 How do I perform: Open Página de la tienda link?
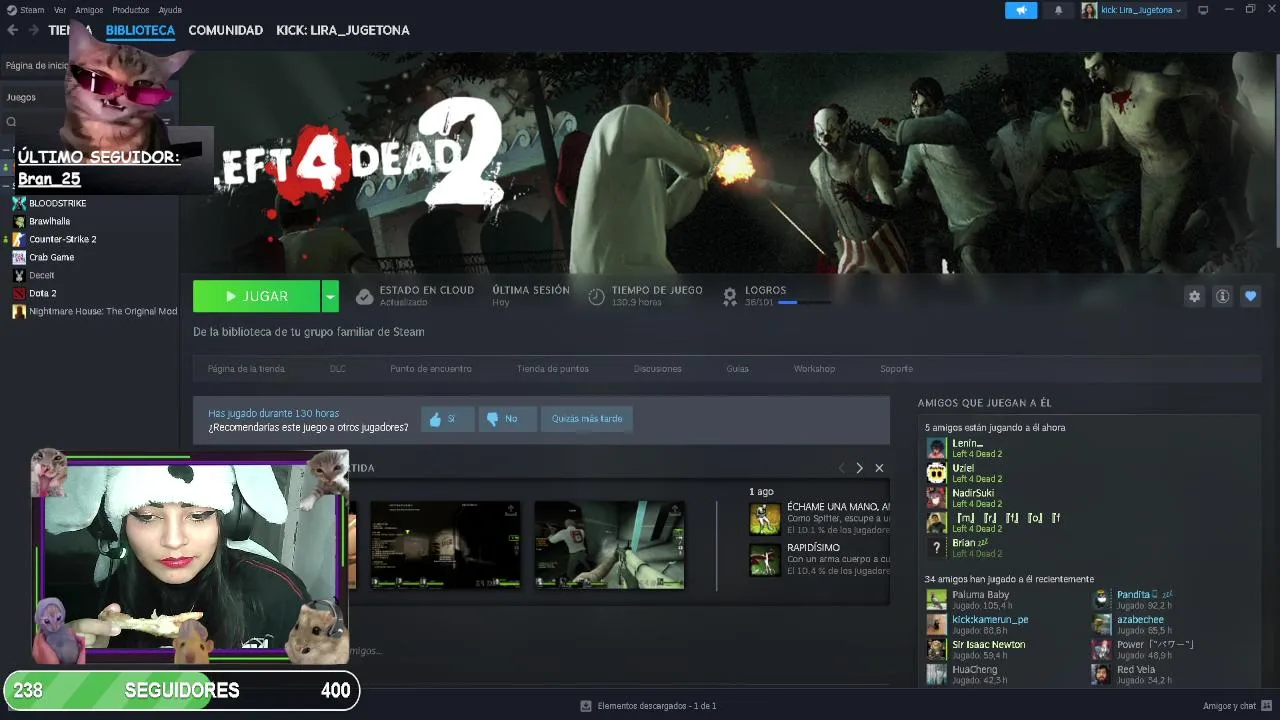pos(246,369)
